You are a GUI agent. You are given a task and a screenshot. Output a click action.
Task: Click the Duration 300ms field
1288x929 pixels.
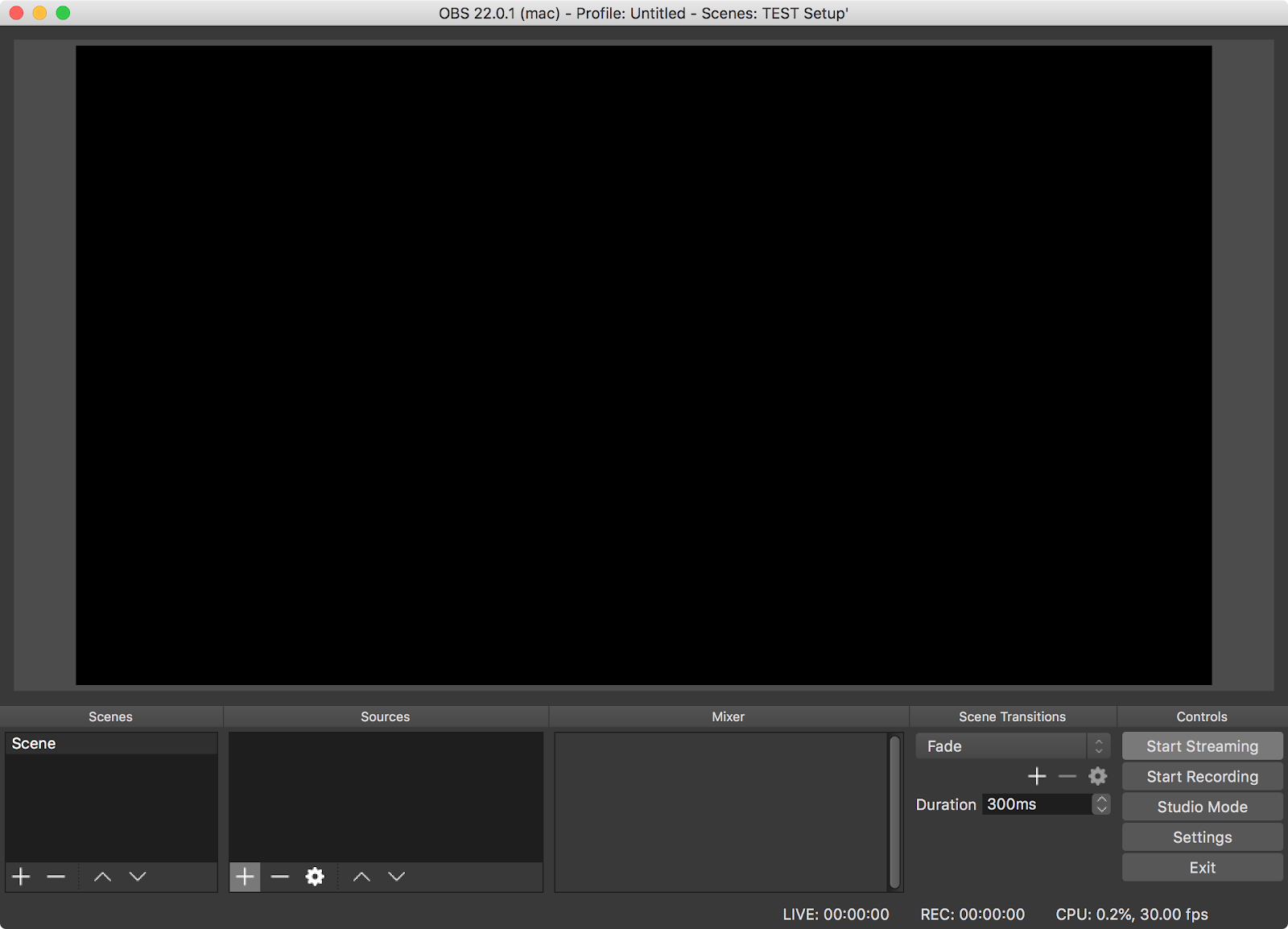(x=1037, y=804)
